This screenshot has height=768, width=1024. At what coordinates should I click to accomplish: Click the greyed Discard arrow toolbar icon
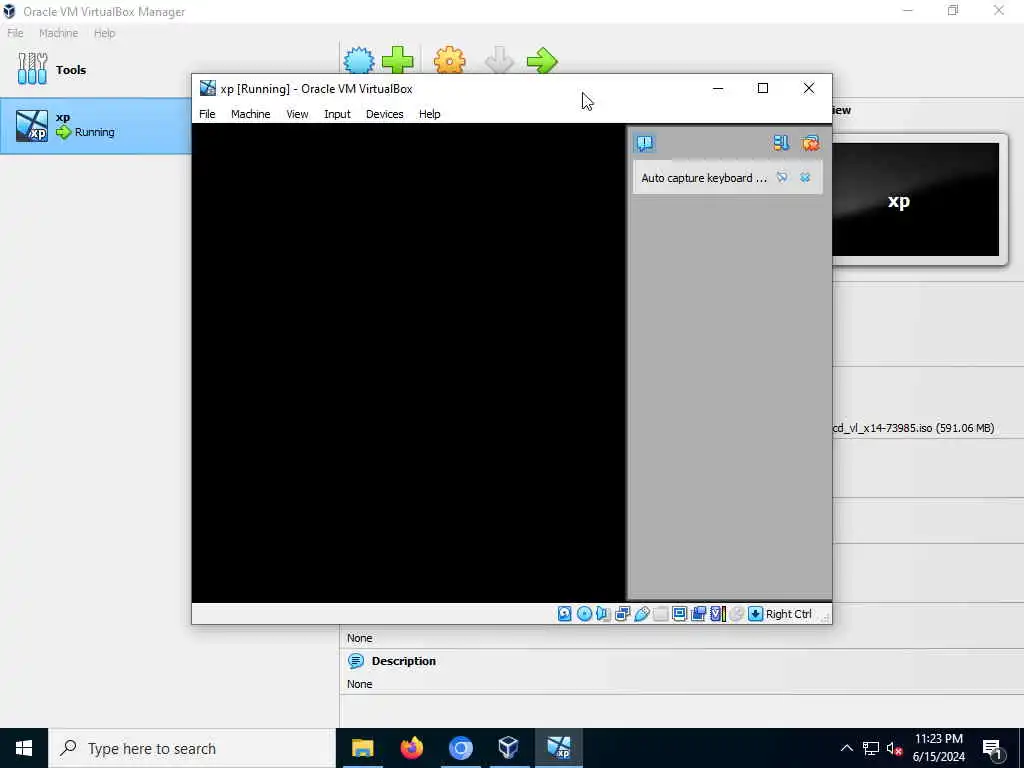(500, 61)
